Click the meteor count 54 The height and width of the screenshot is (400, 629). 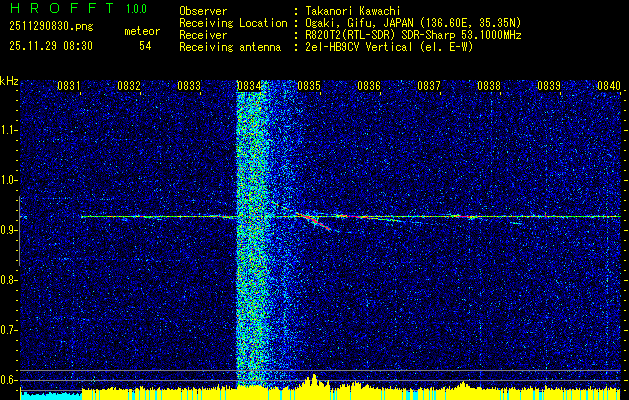point(145,46)
